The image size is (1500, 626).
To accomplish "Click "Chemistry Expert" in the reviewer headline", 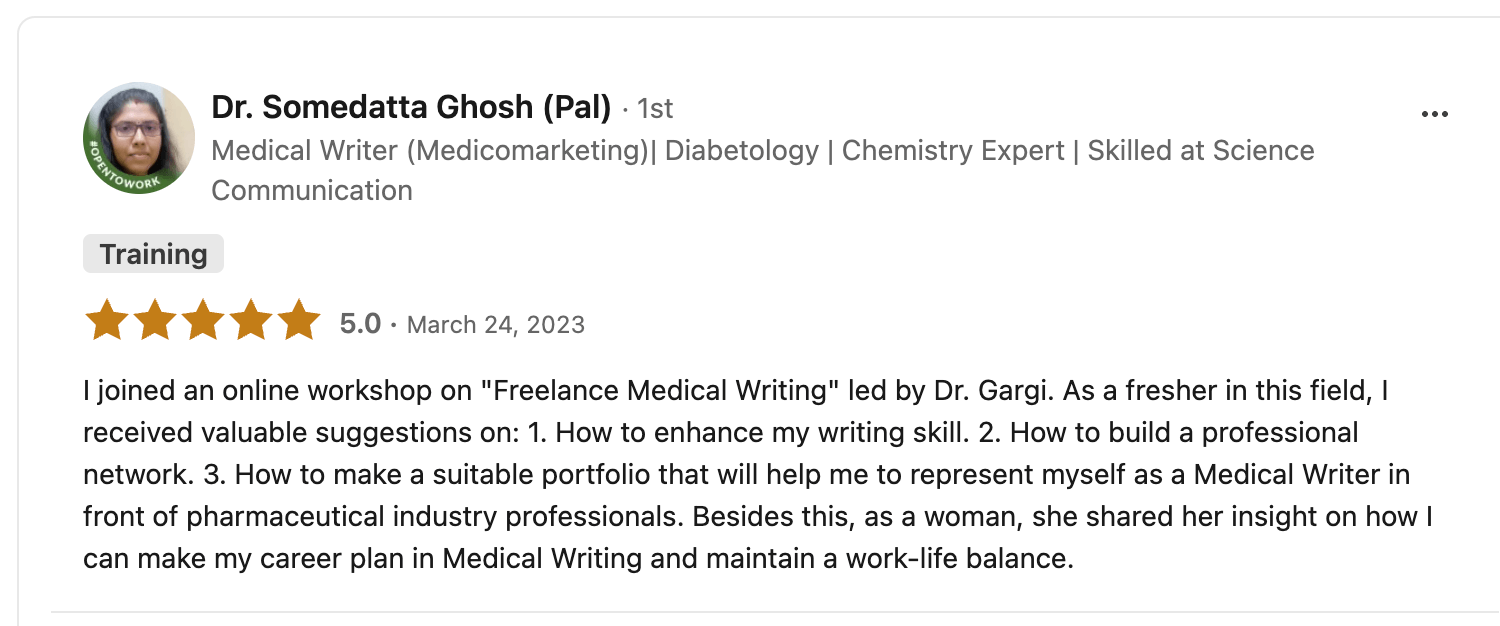I will 953,151.
